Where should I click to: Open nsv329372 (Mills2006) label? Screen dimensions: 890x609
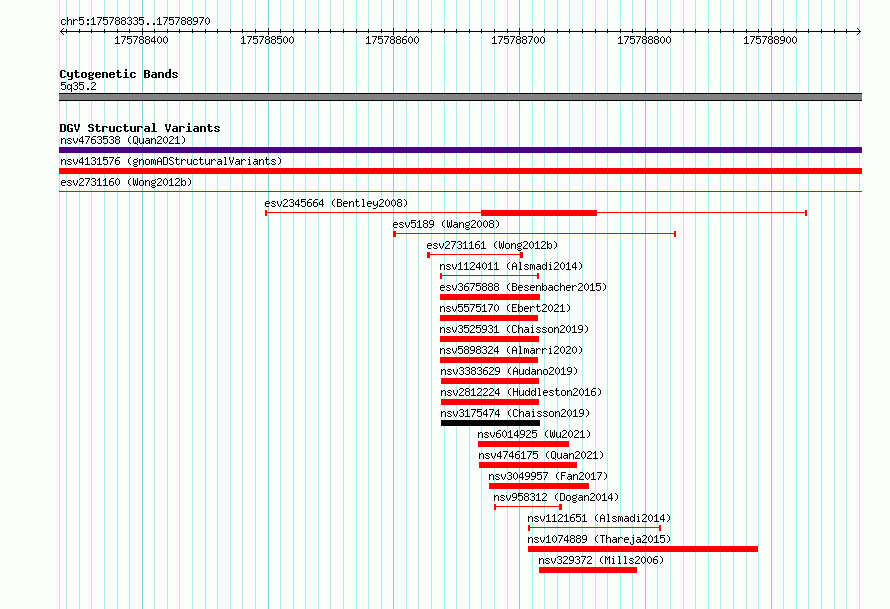click(x=601, y=560)
